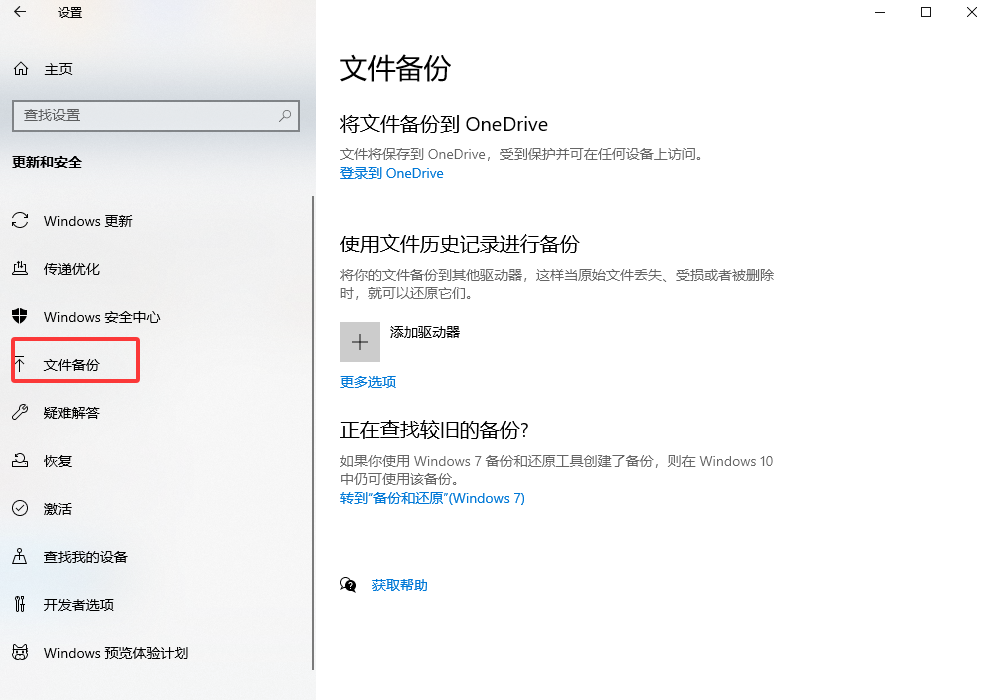The height and width of the screenshot is (700, 991).
Task: Open the 登录到 OneDrive link
Action: pyautogui.click(x=391, y=173)
